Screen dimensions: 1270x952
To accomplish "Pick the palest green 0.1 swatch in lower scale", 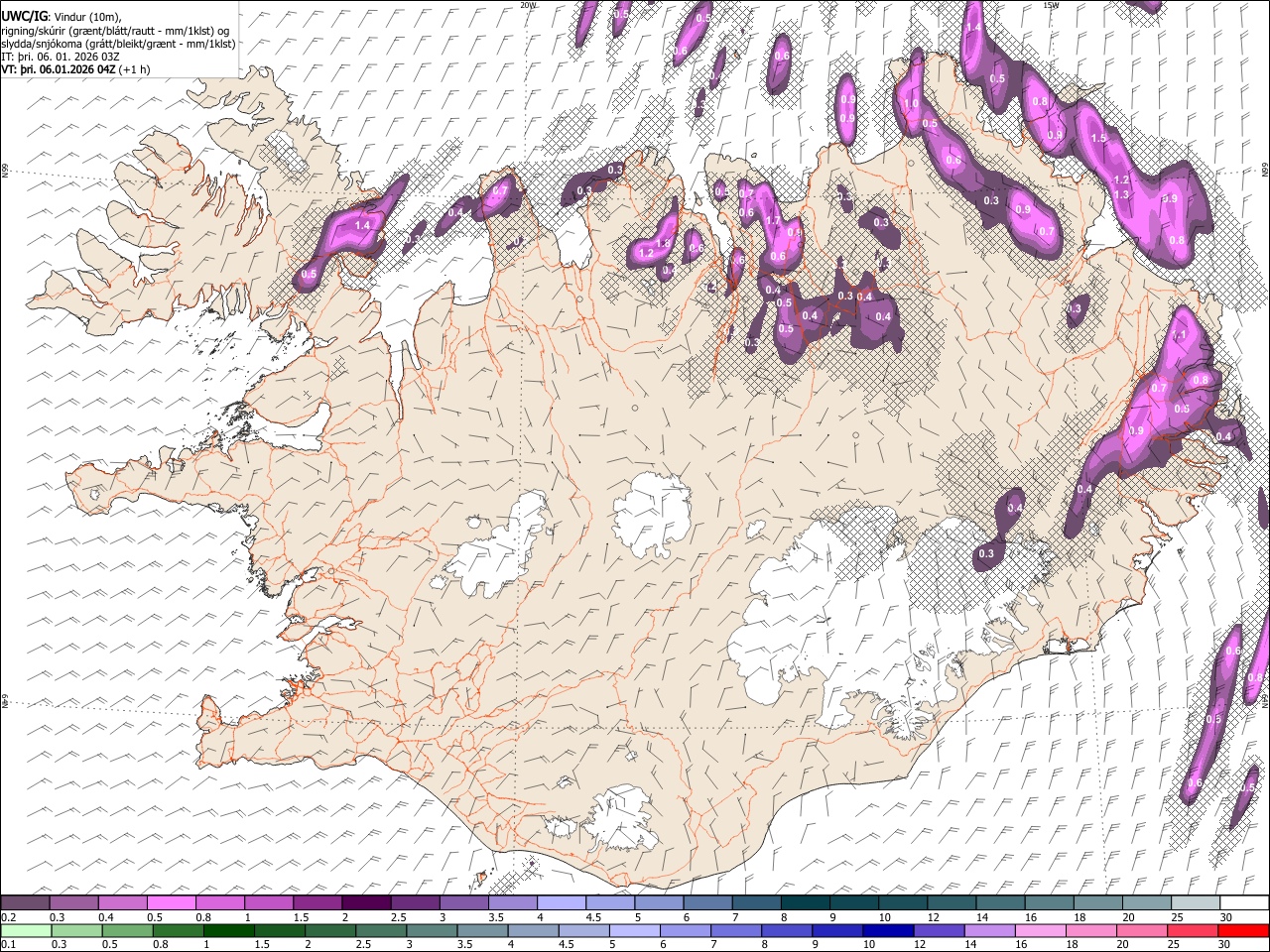I will point(25,930).
